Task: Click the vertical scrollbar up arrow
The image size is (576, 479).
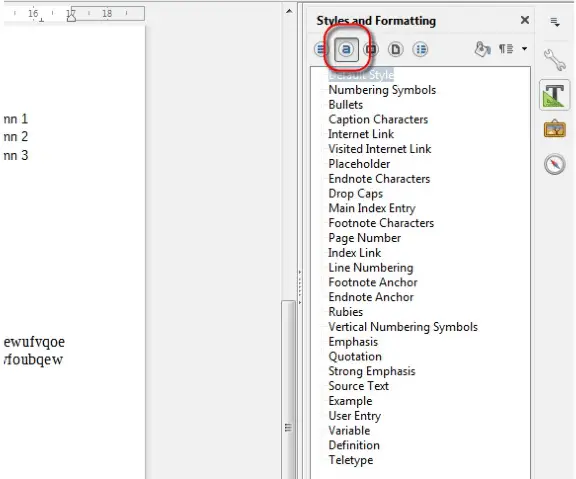Action: click(x=289, y=11)
